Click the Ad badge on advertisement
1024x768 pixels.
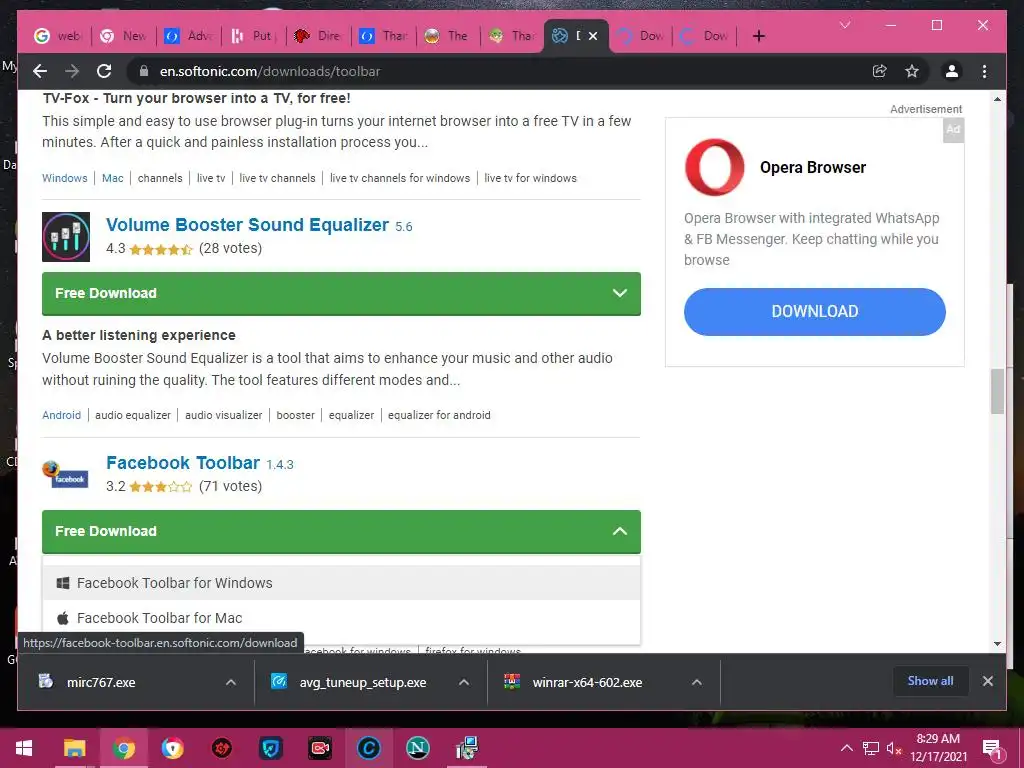click(953, 129)
